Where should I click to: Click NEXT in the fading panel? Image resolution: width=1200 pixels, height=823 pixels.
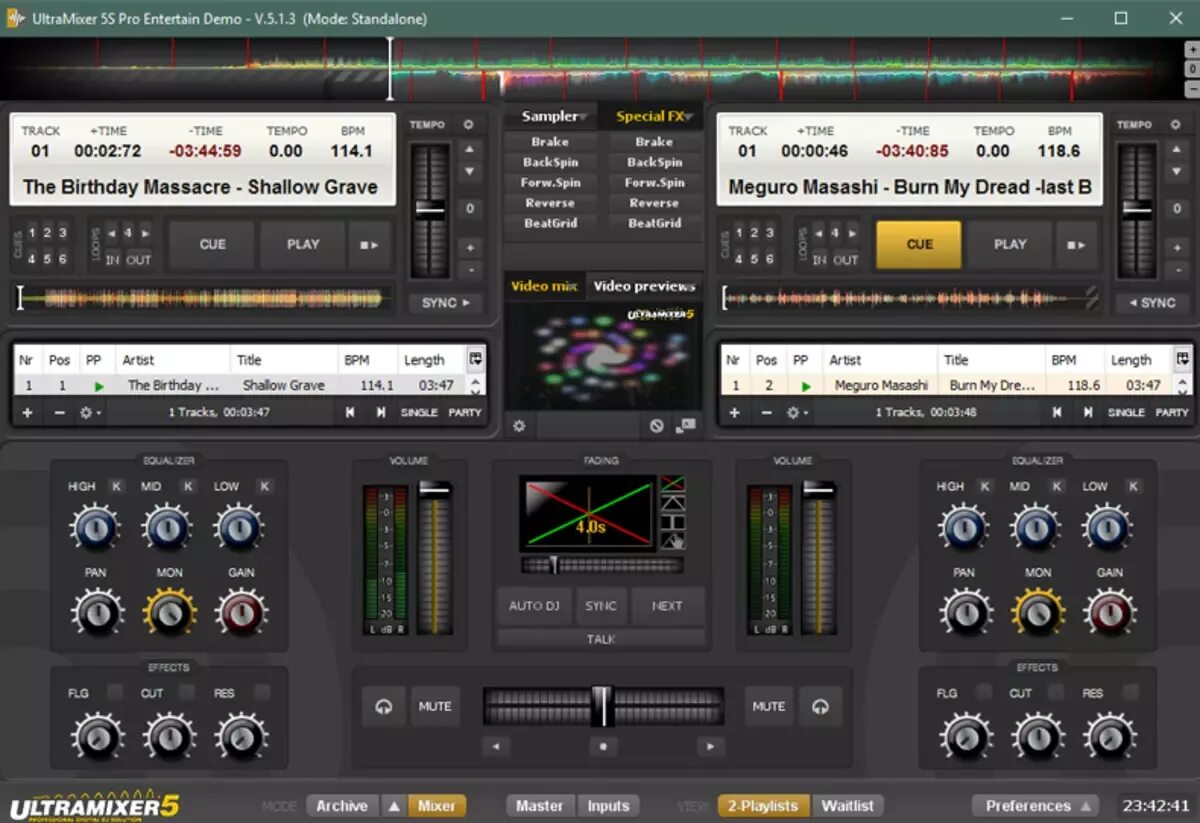(x=667, y=606)
